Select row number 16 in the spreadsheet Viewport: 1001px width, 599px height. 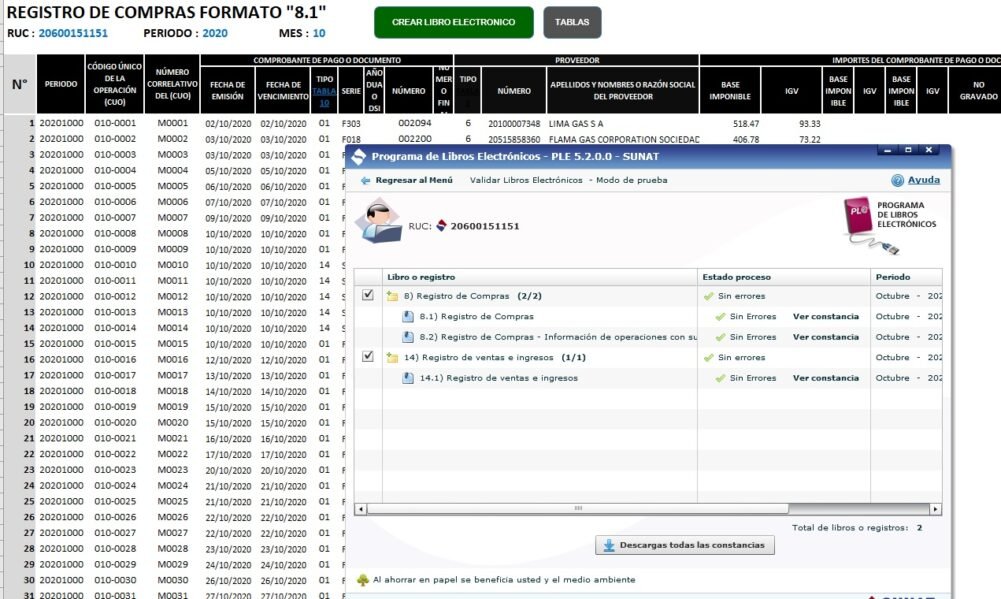29,360
